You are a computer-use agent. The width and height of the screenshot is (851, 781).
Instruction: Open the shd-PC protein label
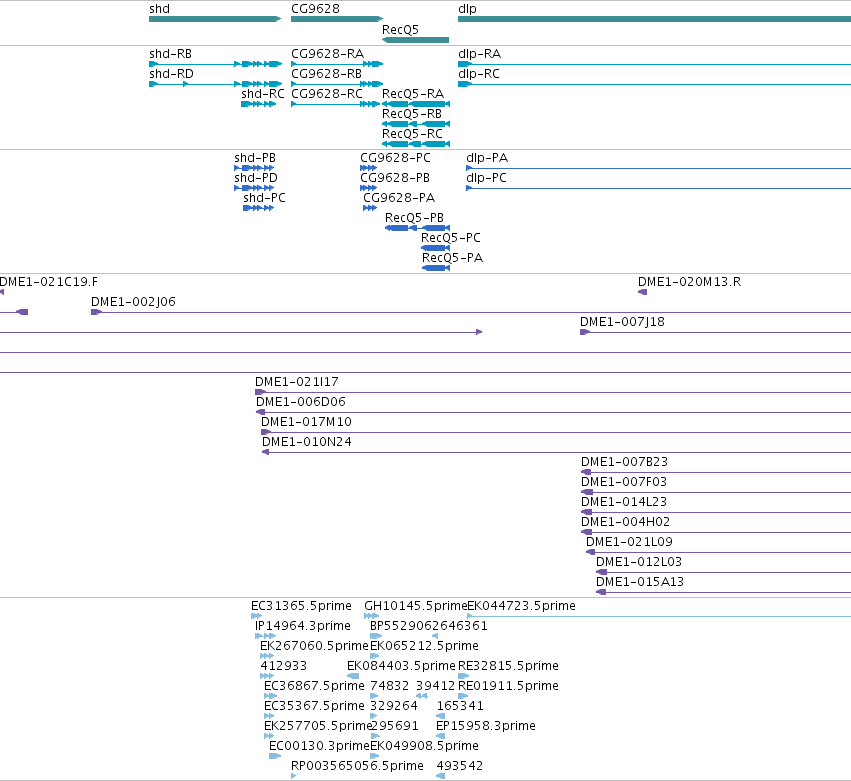tap(264, 199)
